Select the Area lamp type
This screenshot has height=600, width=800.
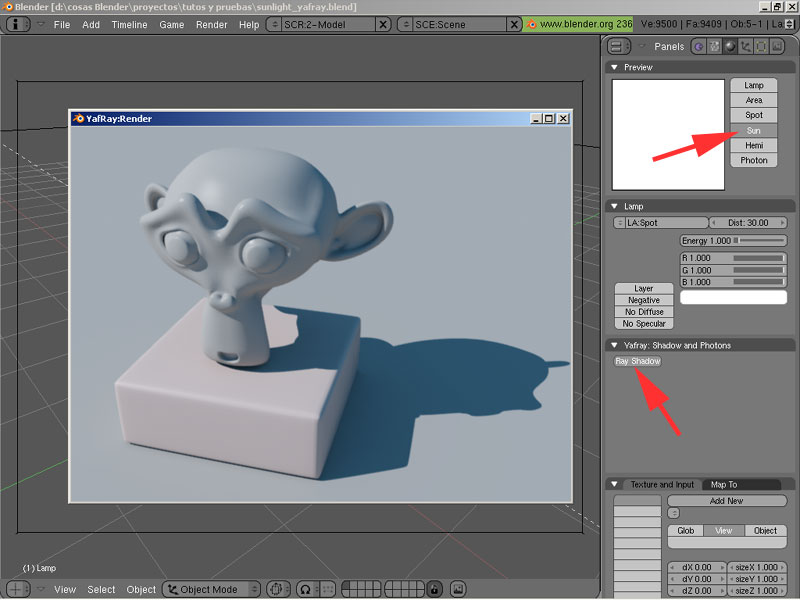pyautogui.click(x=754, y=100)
